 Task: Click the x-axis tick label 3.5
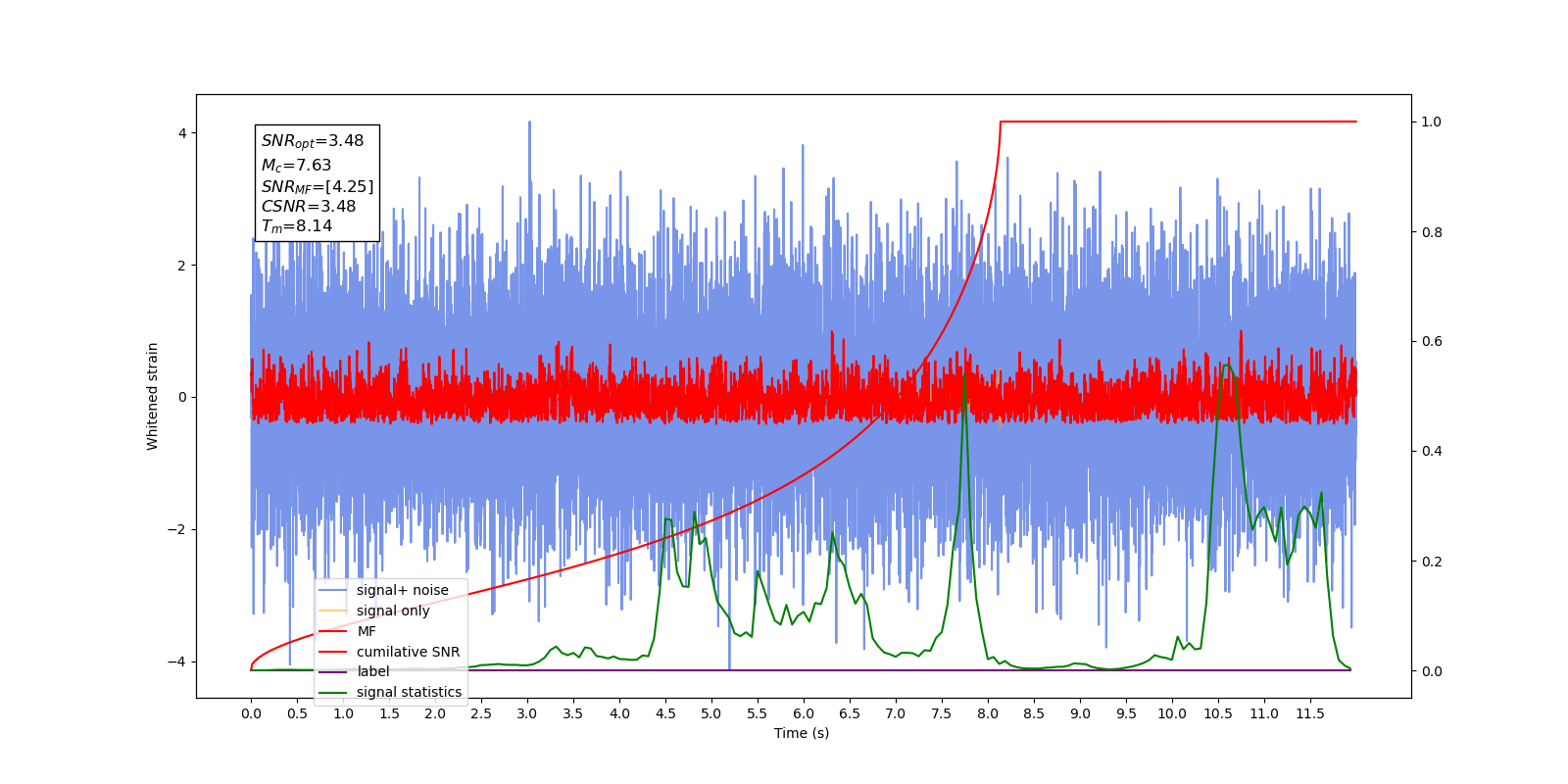click(573, 713)
